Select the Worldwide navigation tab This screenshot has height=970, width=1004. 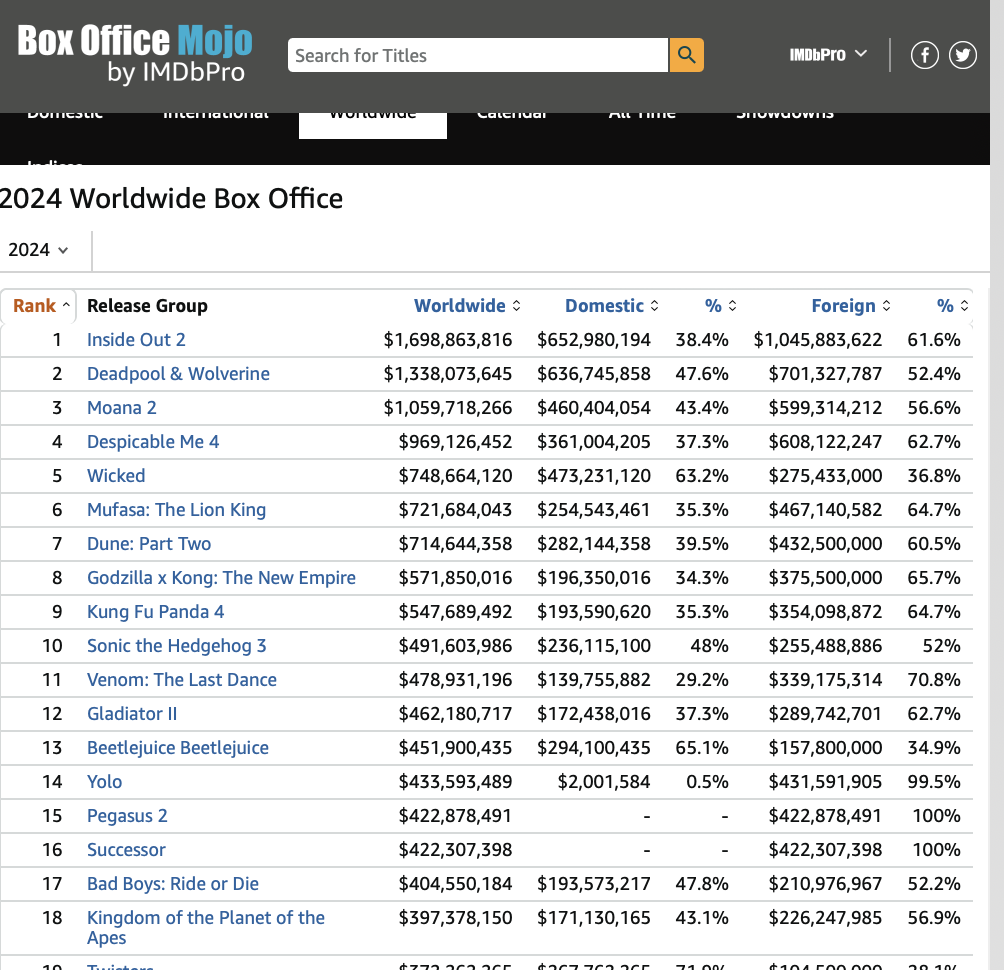(x=372, y=120)
